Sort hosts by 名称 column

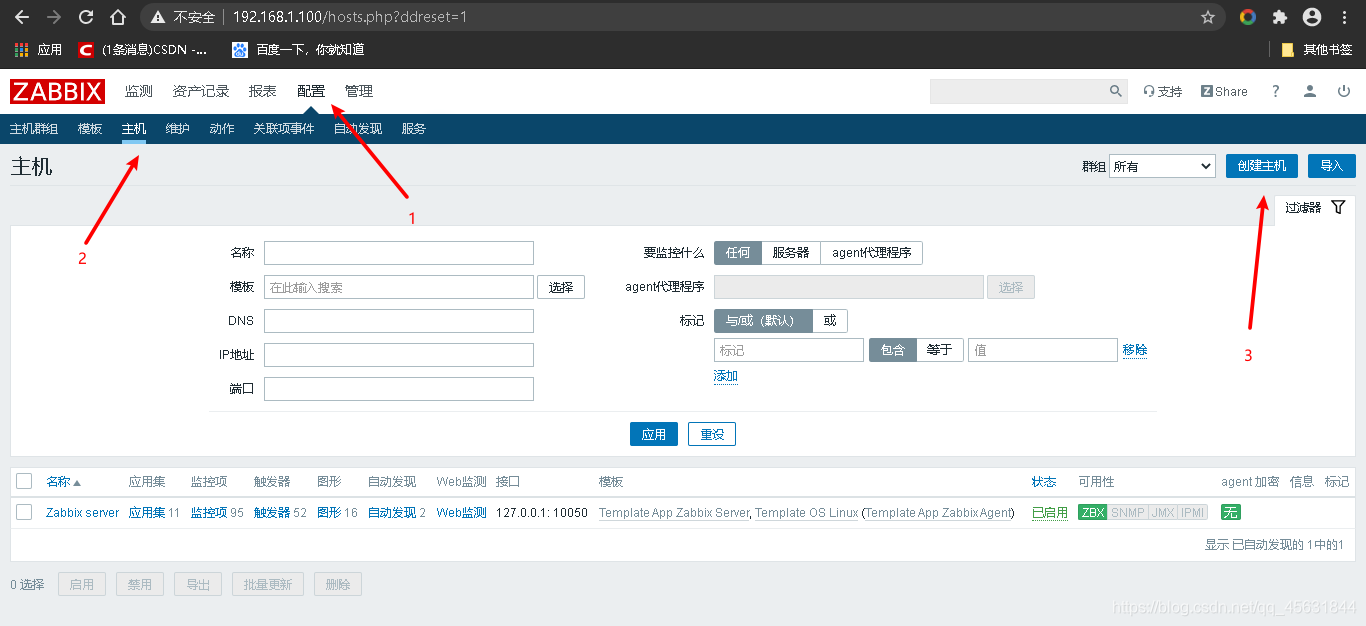click(x=63, y=481)
